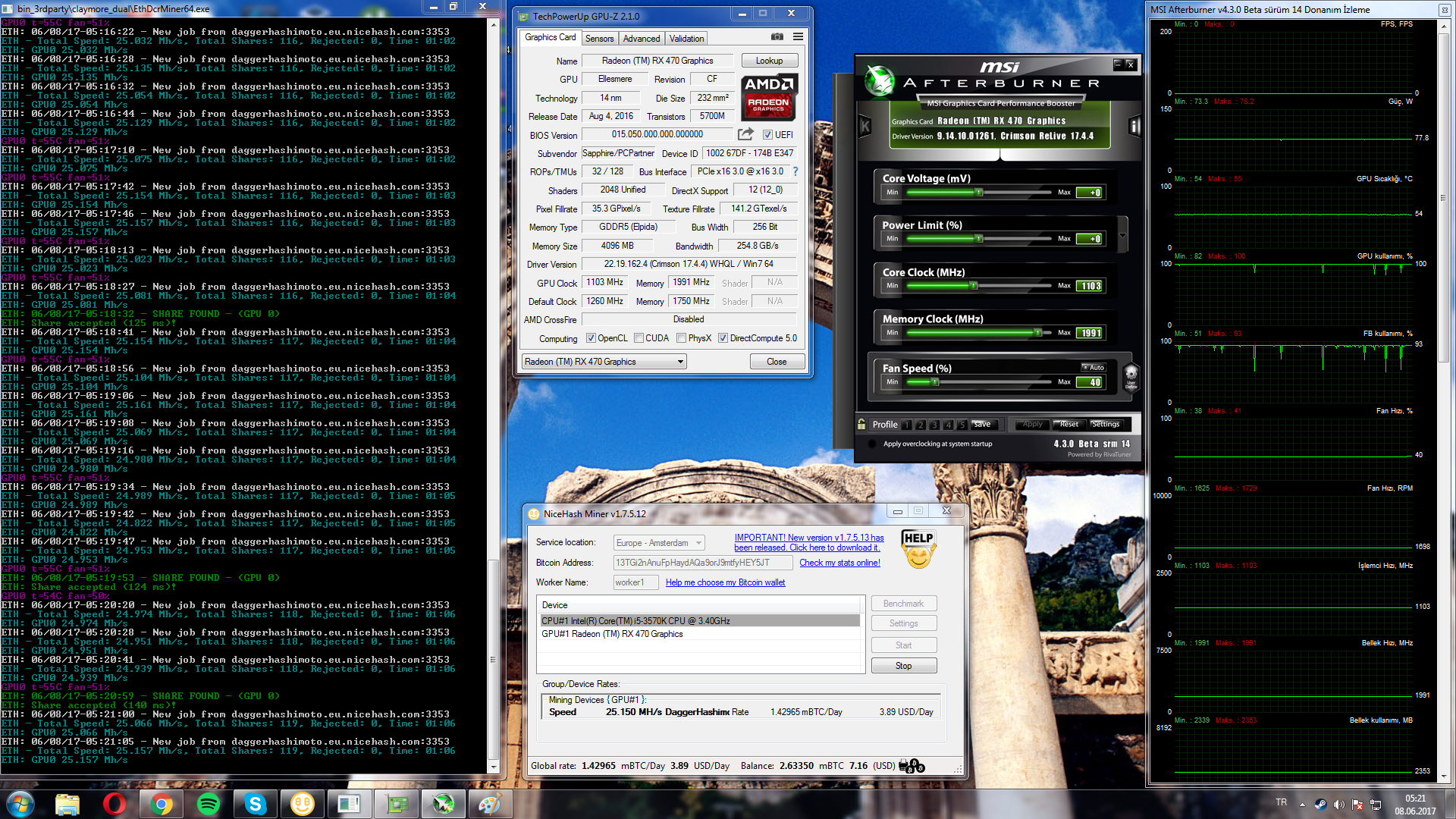Open Afterburner Settings button
The height and width of the screenshot is (819, 1456).
1106,424
